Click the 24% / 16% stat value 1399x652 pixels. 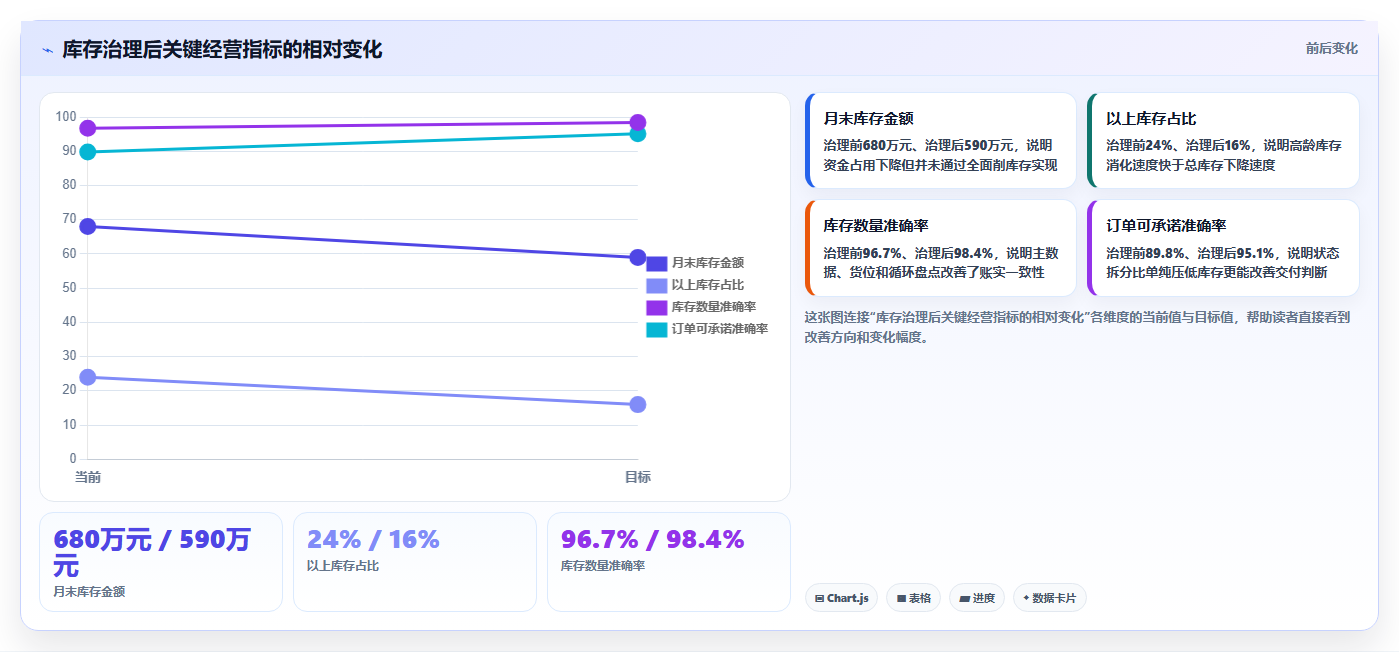[373, 540]
